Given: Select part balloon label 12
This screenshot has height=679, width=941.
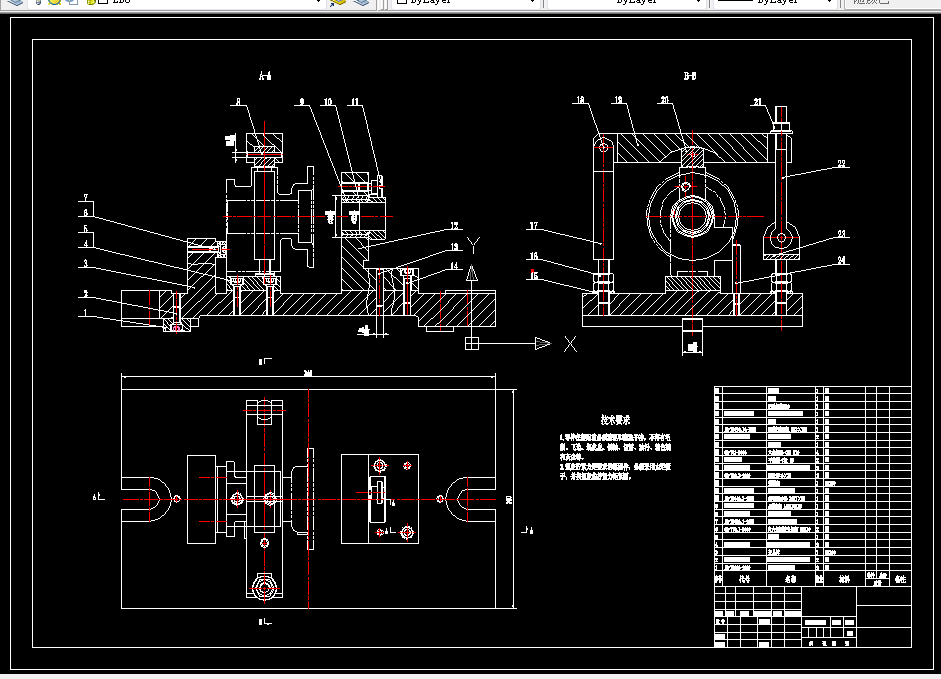Looking at the screenshot, I should [x=454, y=226].
